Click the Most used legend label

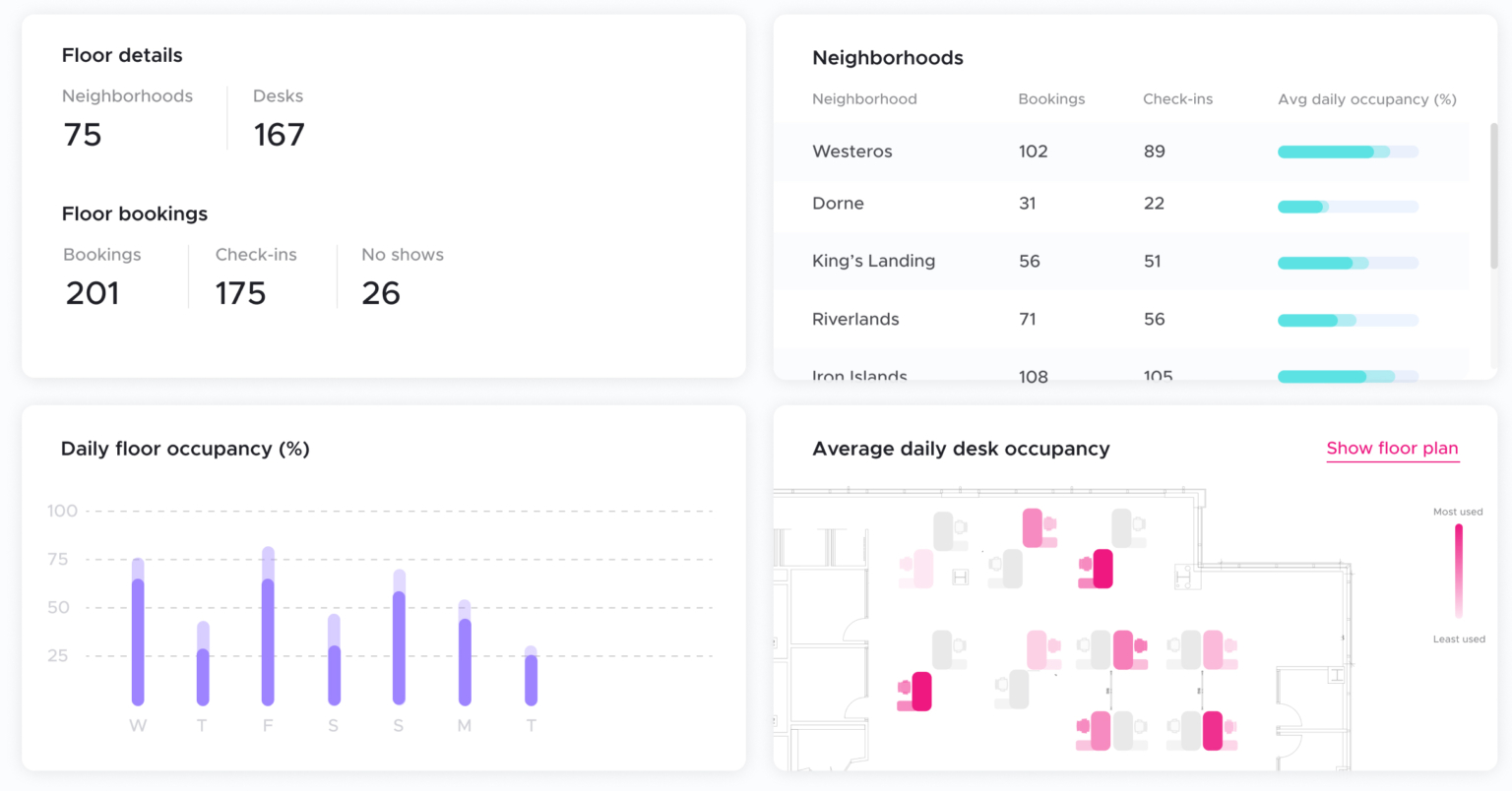[x=1458, y=512]
